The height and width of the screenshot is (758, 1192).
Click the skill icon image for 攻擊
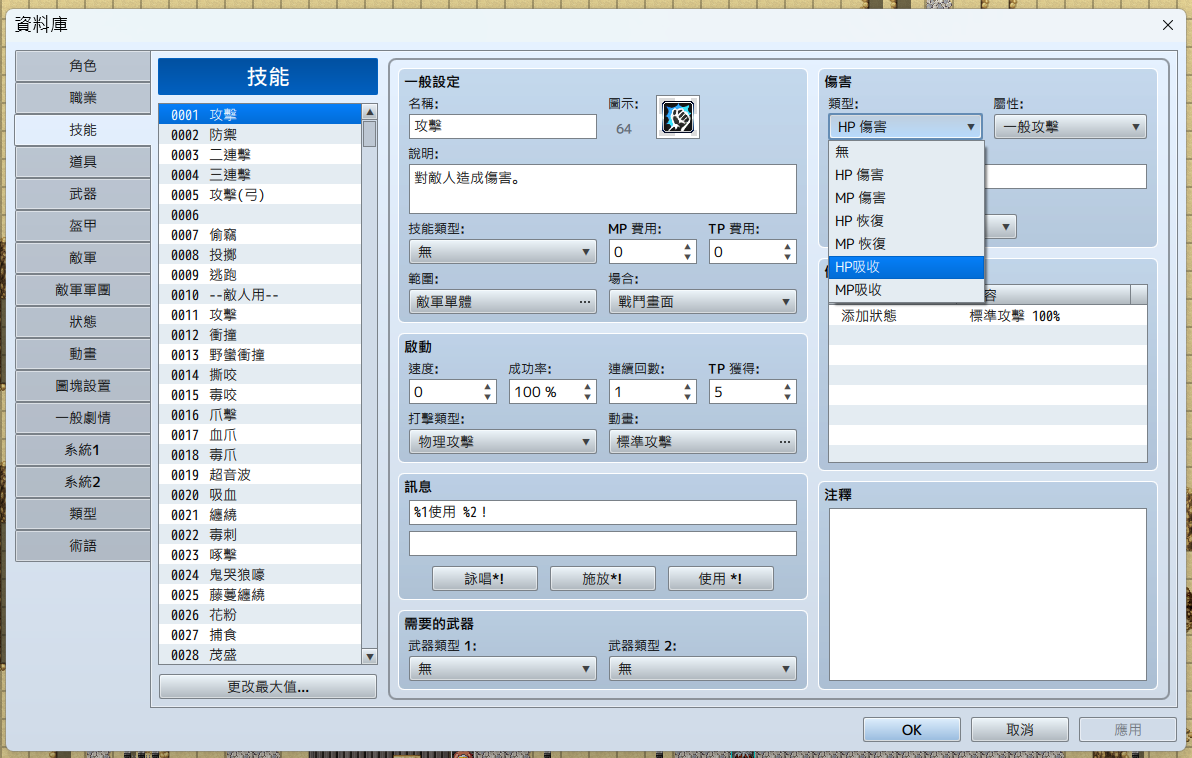coord(677,117)
